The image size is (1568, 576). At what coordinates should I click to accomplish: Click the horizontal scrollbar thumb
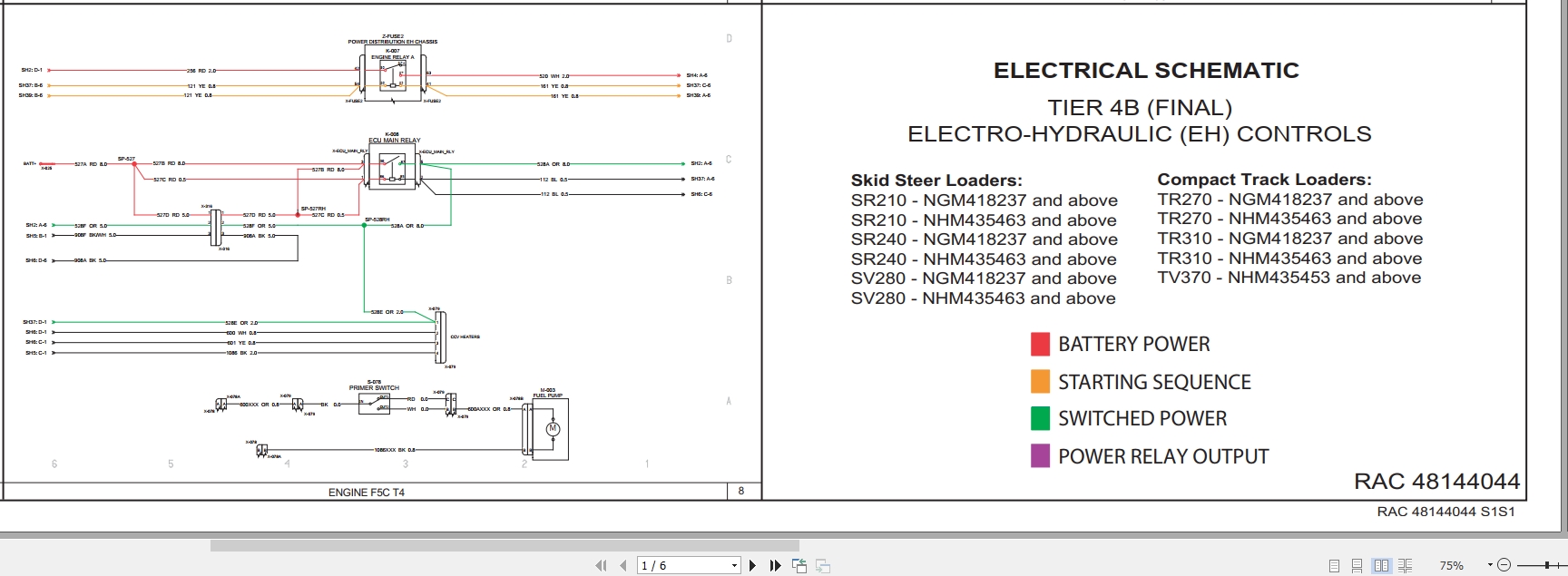click(x=505, y=545)
